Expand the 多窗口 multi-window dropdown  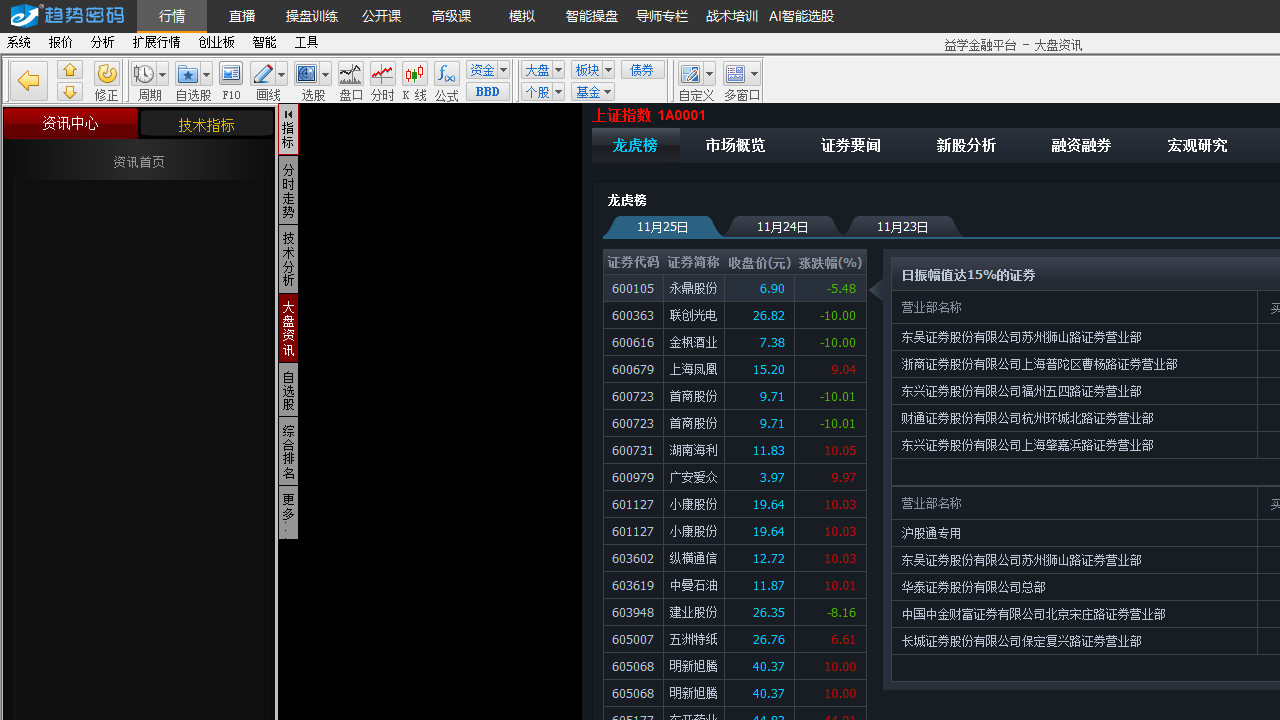coord(755,73)
